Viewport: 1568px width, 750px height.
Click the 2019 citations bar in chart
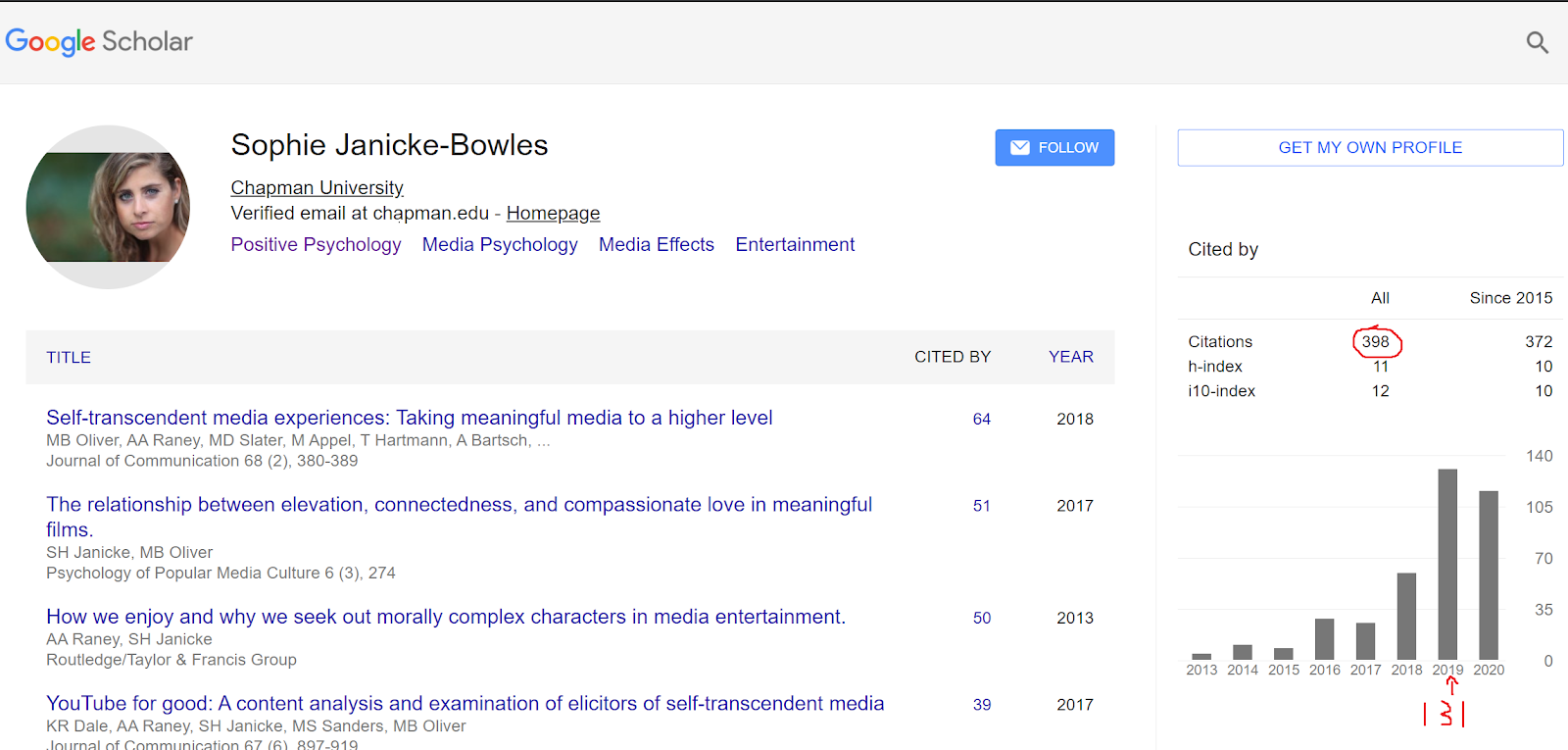(x=1447, y=564)
